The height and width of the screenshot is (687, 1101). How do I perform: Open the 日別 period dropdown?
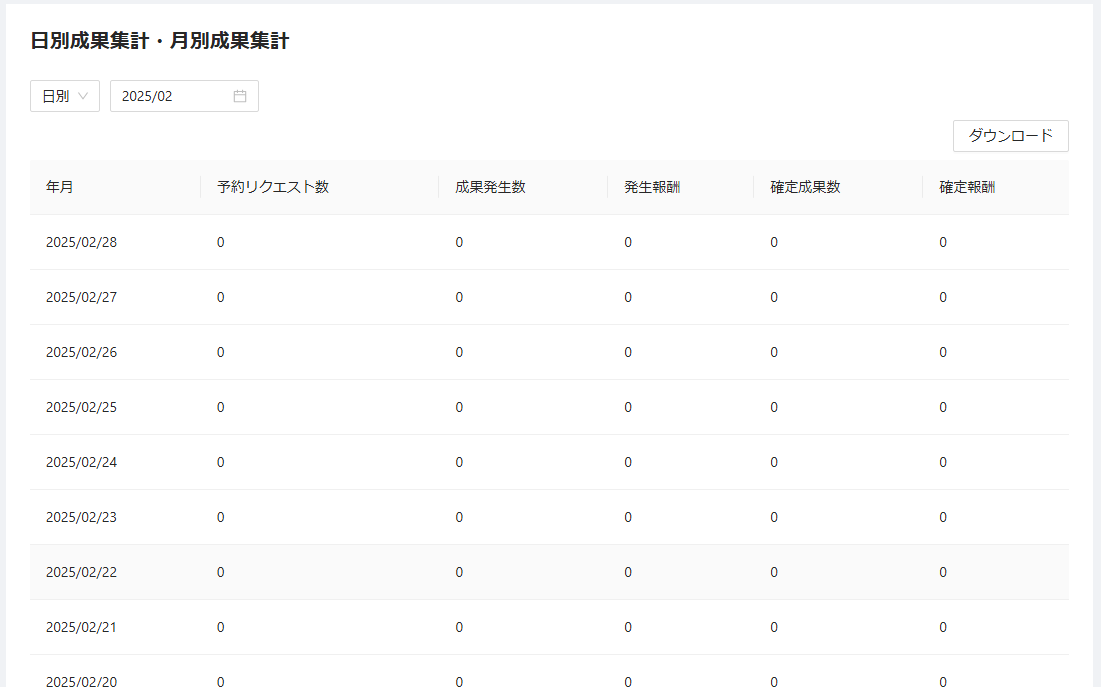tap(64, 95)
